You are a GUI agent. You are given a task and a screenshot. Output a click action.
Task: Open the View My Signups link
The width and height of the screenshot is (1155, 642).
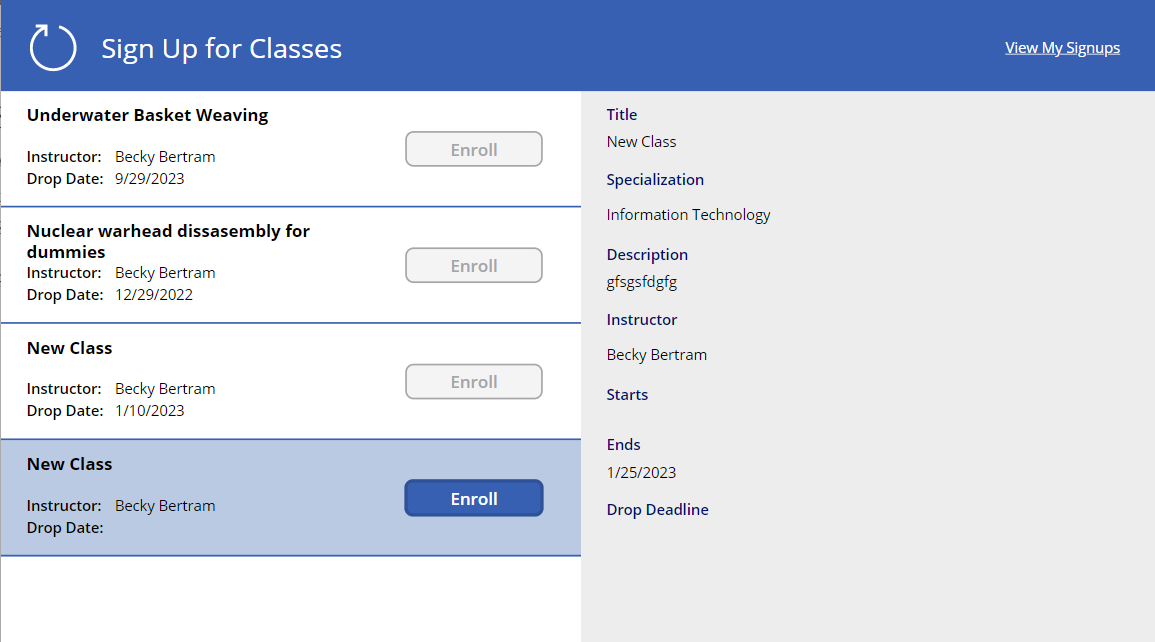point(1062,48)
